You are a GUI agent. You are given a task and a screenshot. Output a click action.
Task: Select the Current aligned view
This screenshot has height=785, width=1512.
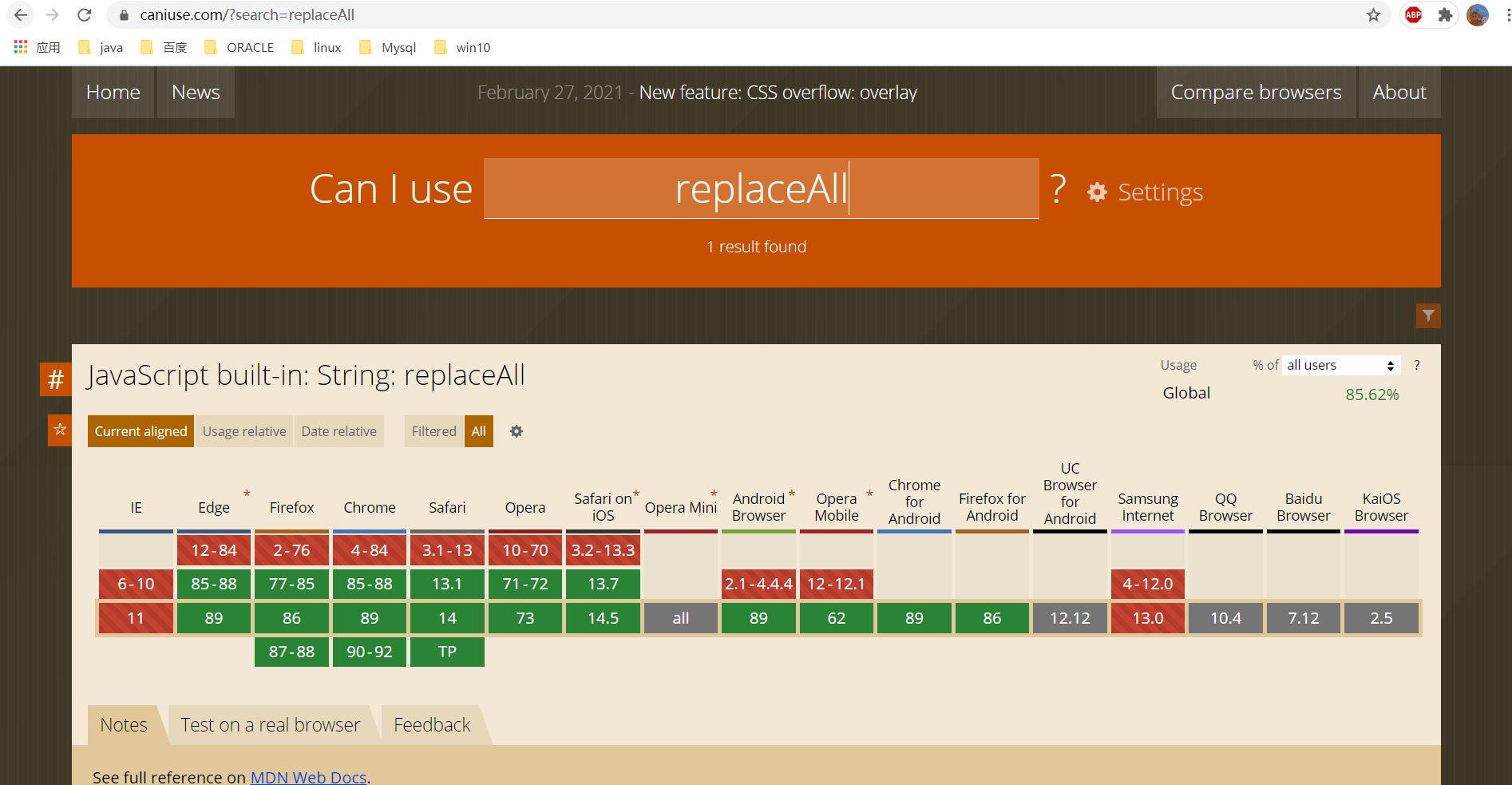[x=141, y=431]
